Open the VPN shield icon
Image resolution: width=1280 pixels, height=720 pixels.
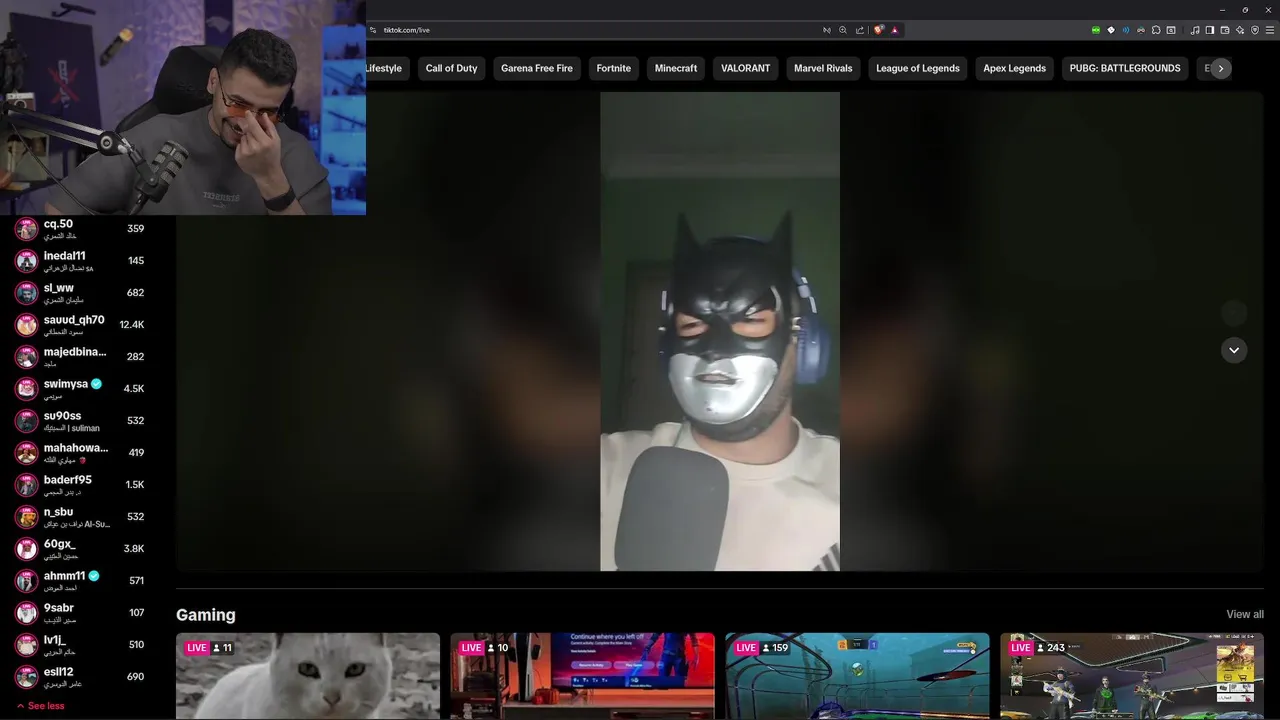1255,30
